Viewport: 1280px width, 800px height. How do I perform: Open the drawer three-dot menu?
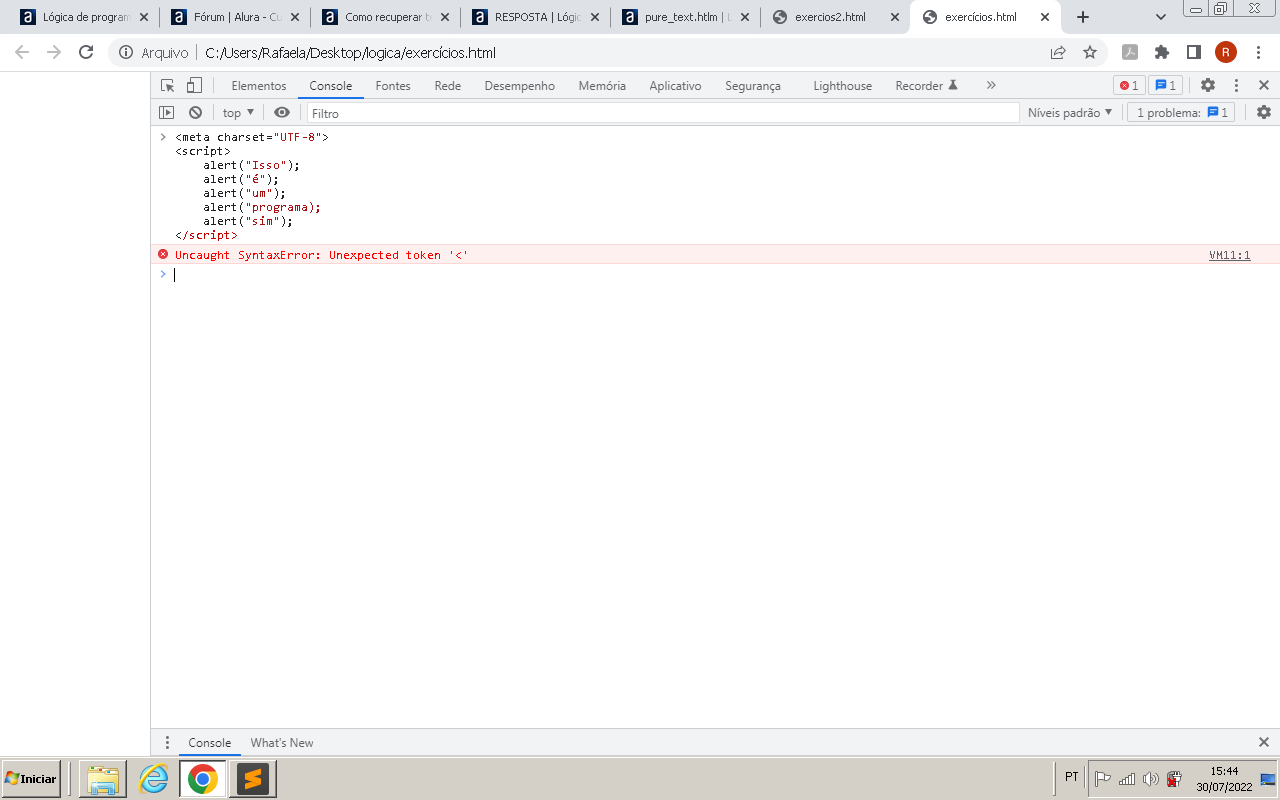pyautogui.click(x=167, y=743)
